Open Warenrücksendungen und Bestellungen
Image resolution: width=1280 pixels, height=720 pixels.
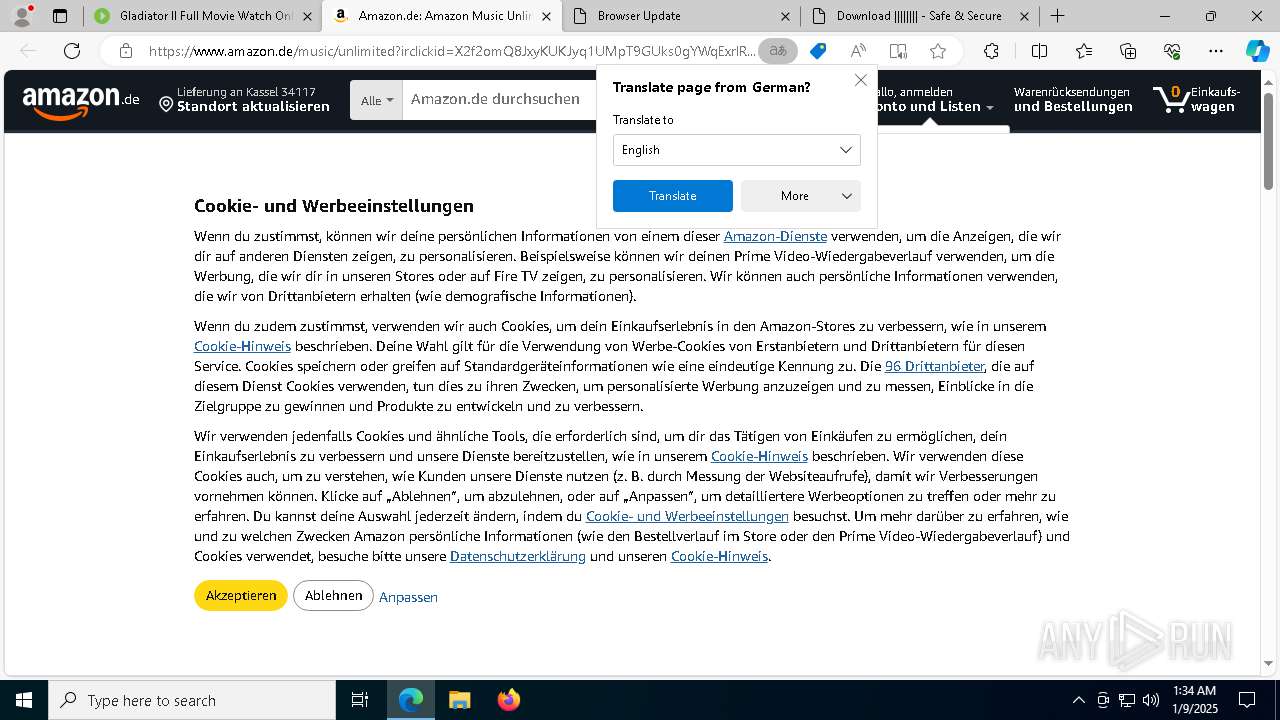pos(1073,99)
